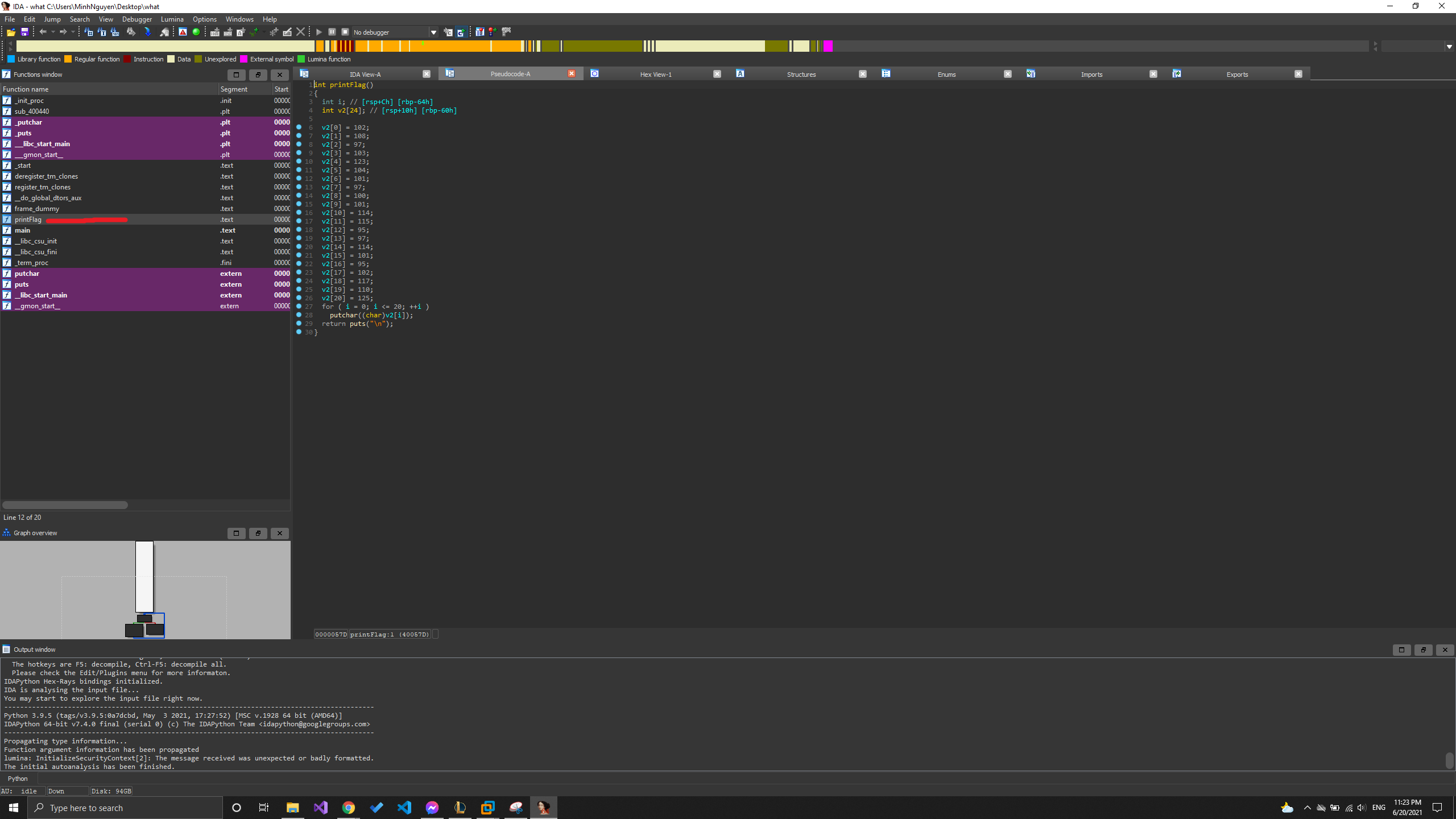Start the debugger process with play button
Viewport: 1456px width, 819px height.
tap(319, 32)
